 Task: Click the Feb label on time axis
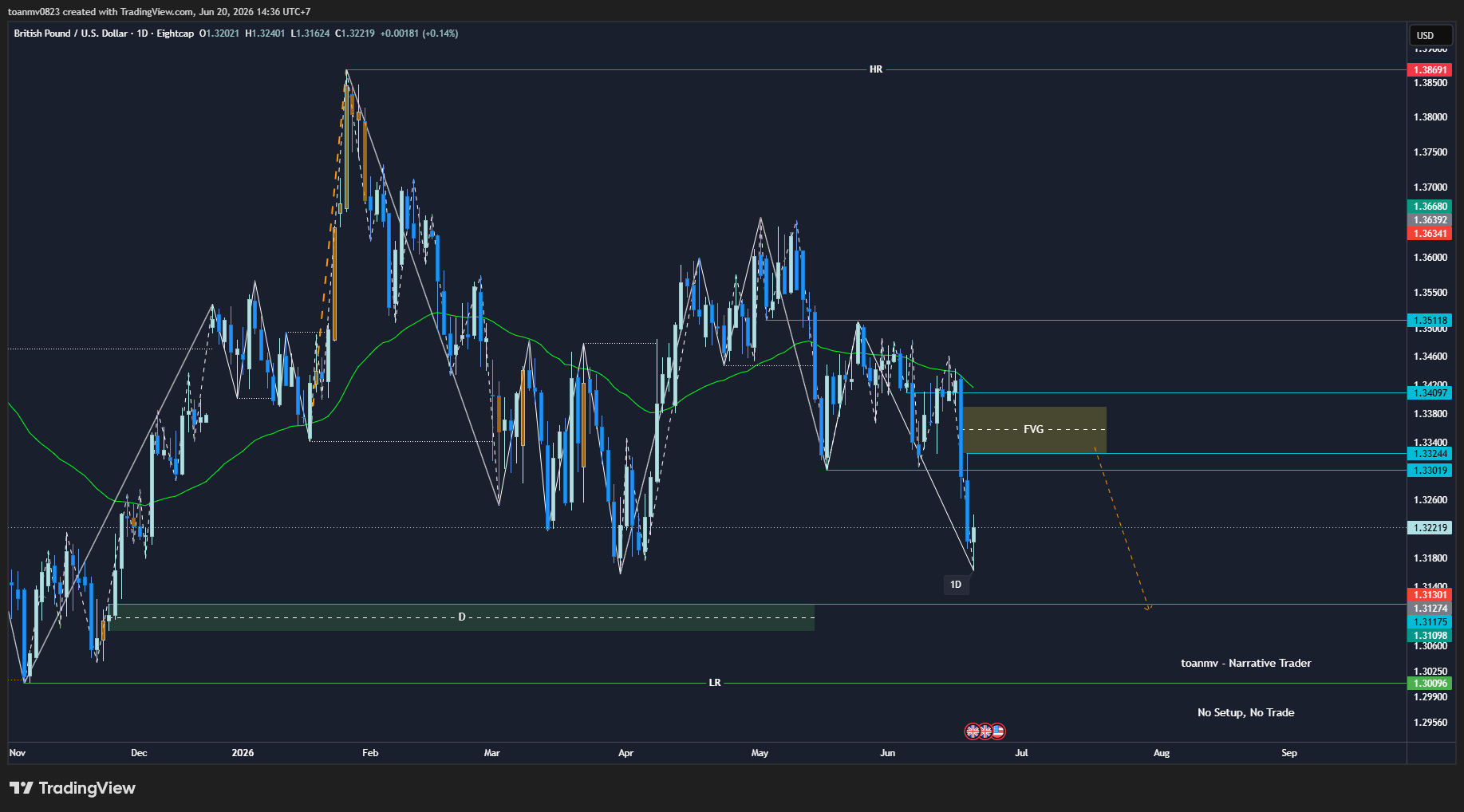point(370,753)
